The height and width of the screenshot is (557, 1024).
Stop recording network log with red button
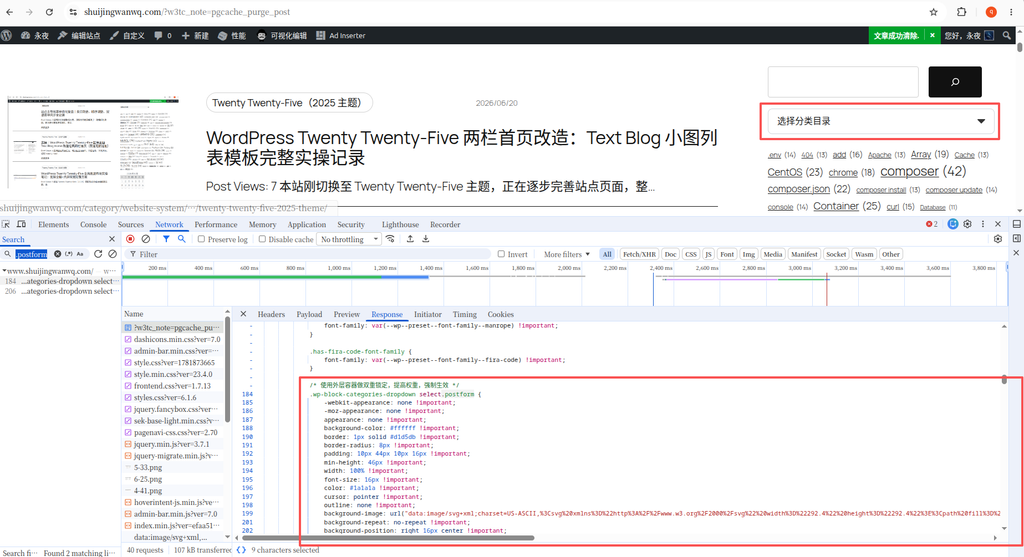click(x=131, y=239)
